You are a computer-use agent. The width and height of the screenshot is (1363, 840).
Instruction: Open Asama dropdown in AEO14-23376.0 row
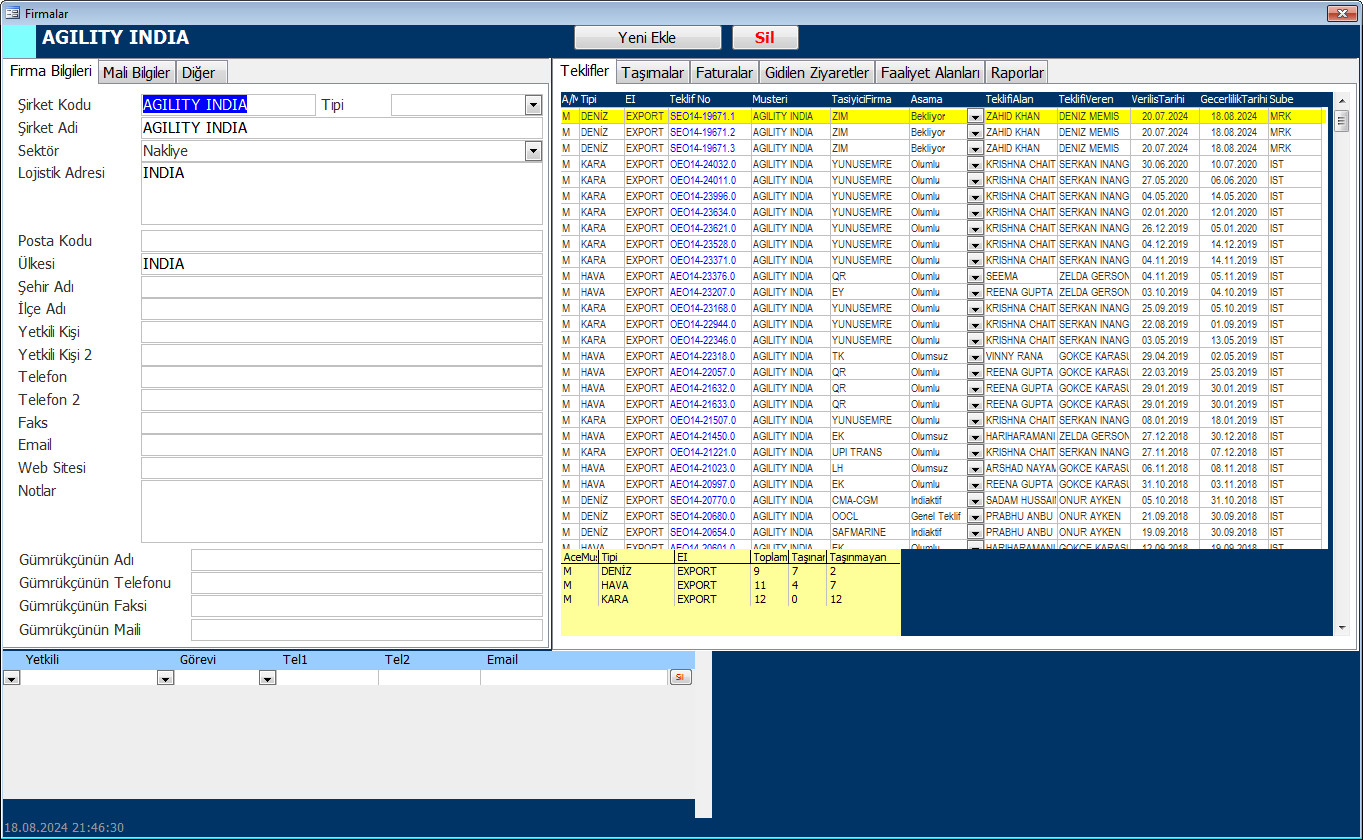(975, 276)
